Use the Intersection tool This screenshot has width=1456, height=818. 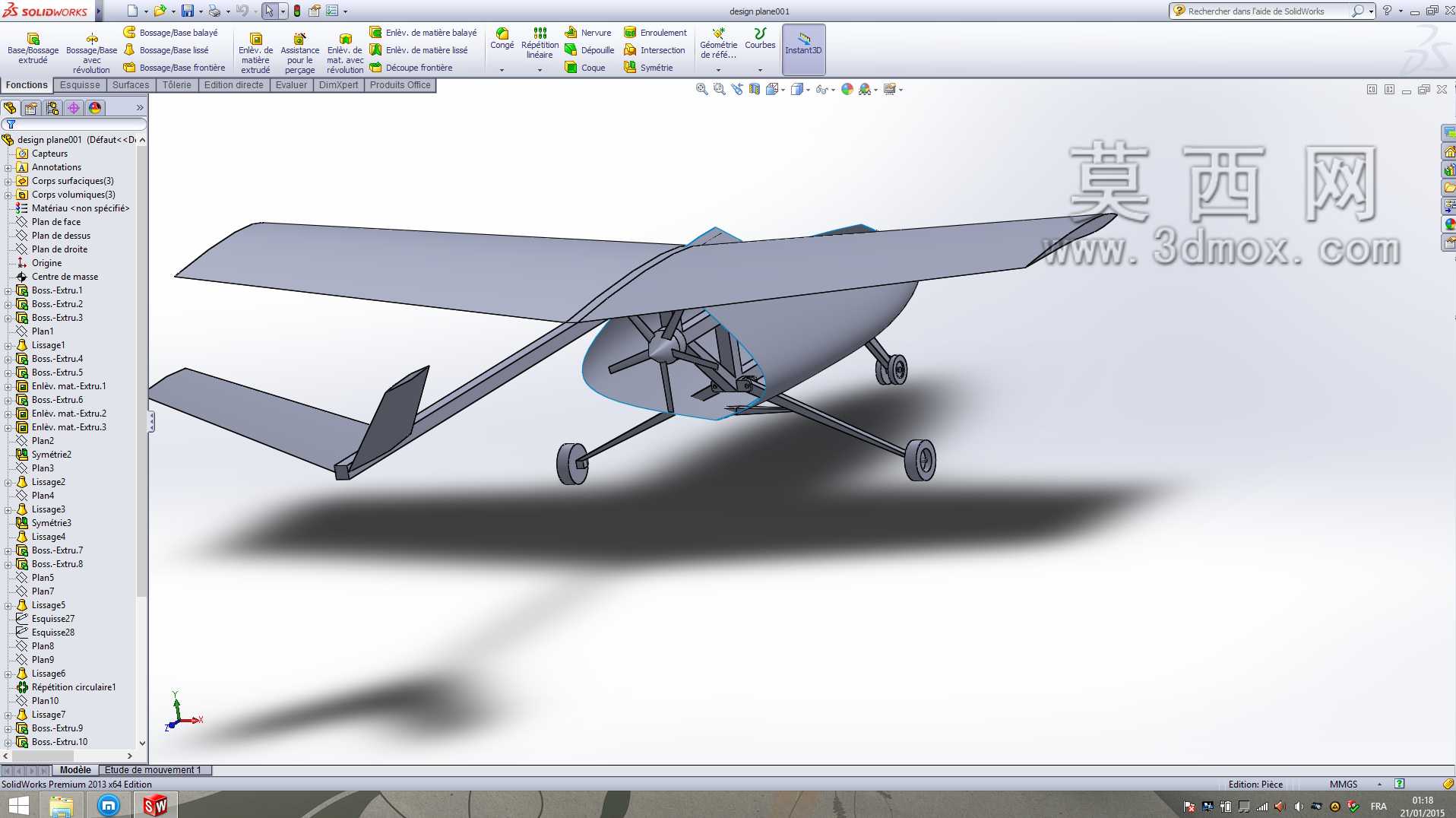coord(654,50)
